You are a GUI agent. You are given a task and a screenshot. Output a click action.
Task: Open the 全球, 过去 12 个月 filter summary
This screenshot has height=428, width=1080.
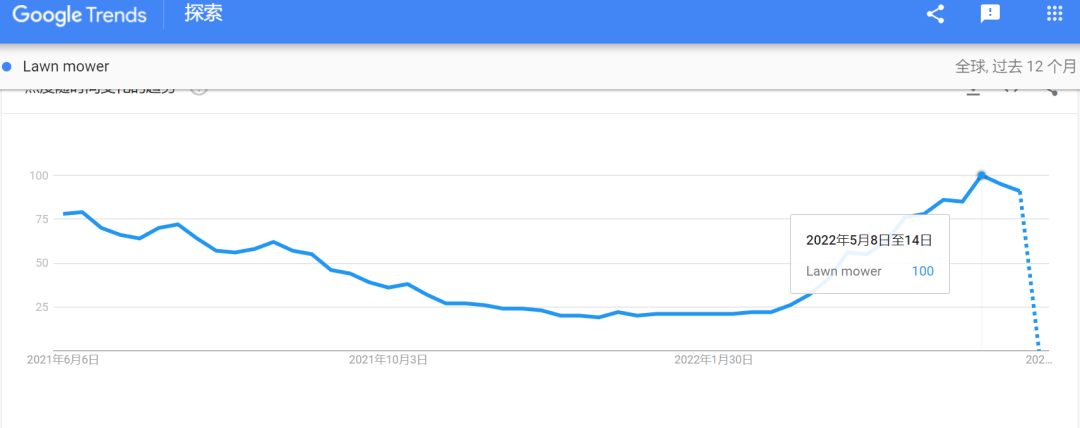1015,67
